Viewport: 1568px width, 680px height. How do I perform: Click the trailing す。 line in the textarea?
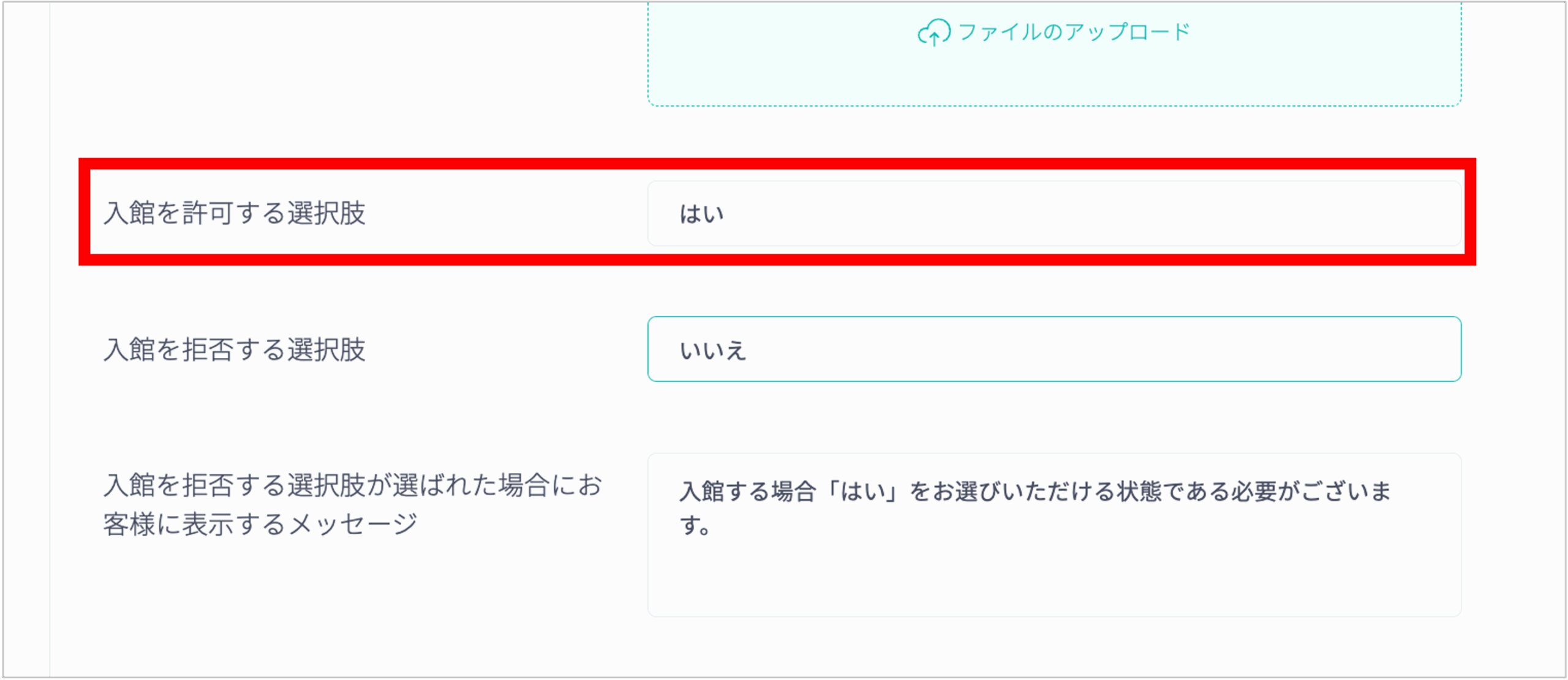coord(695,525)
